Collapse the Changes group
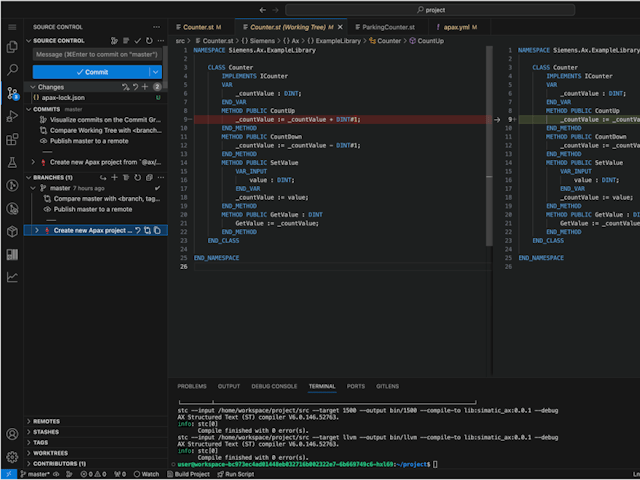 (33, 87)
